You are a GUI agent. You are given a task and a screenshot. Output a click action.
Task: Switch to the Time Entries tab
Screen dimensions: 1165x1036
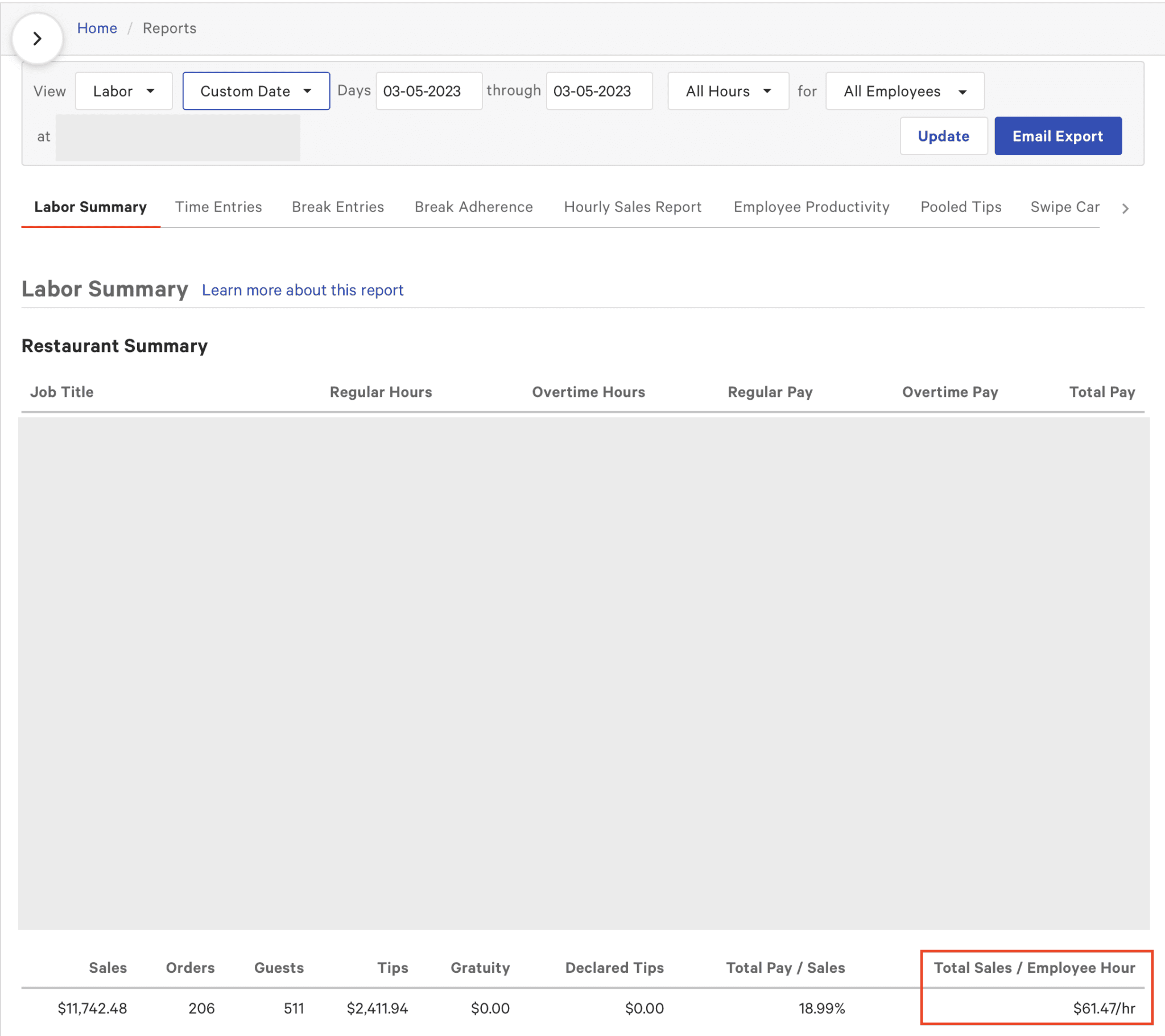218,207
